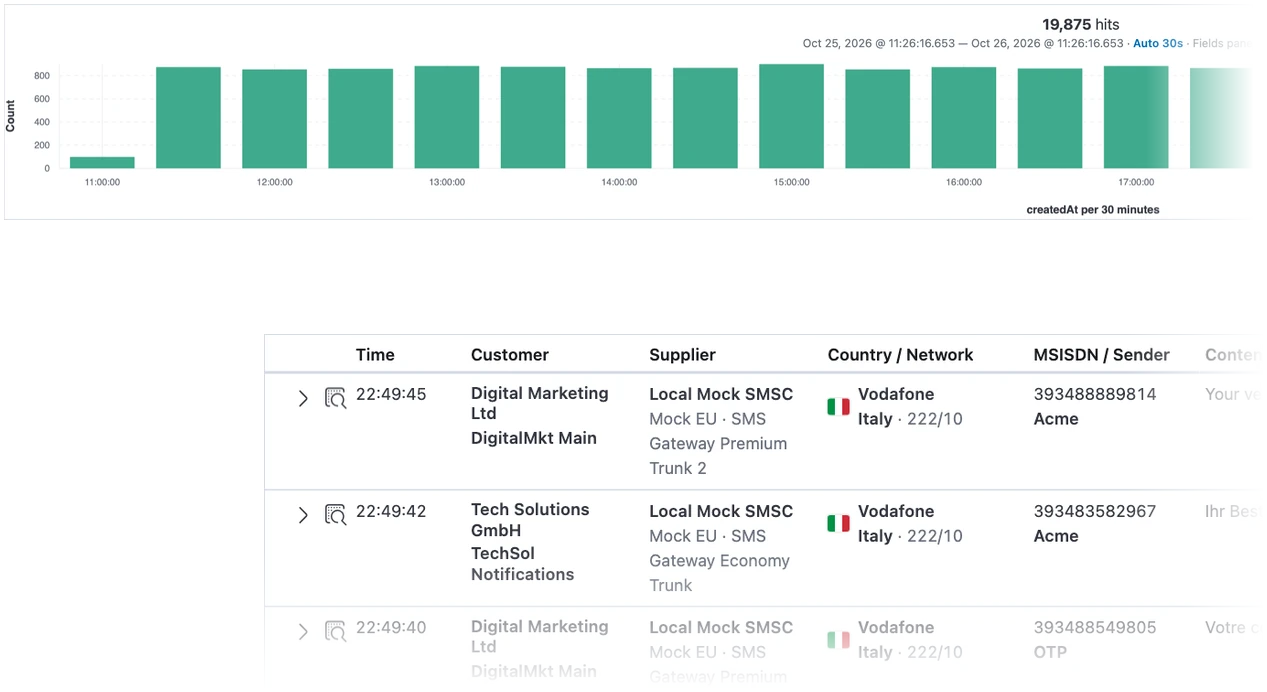Screen dimensions: 1267x692
Task: Select MSISDN 393483582967
Action: pos(1095,511)
